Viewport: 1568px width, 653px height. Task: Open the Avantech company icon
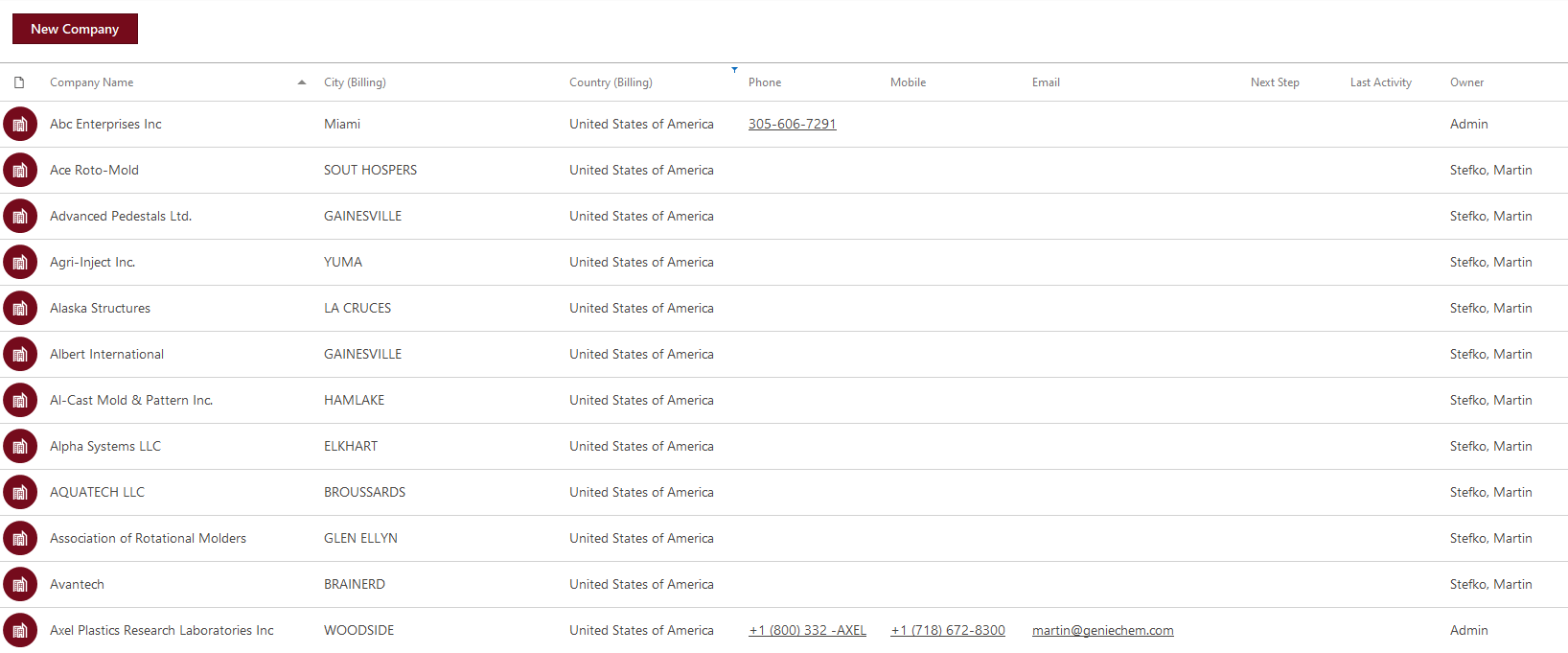(20, 584)
